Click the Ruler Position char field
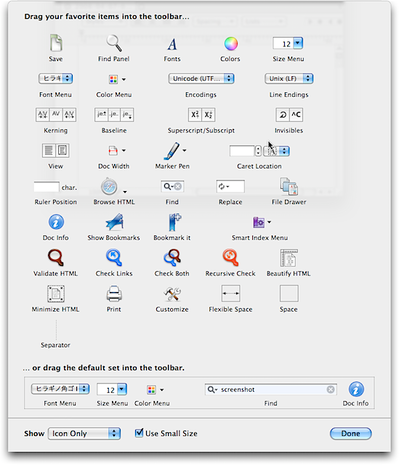 tap(47, 187)
